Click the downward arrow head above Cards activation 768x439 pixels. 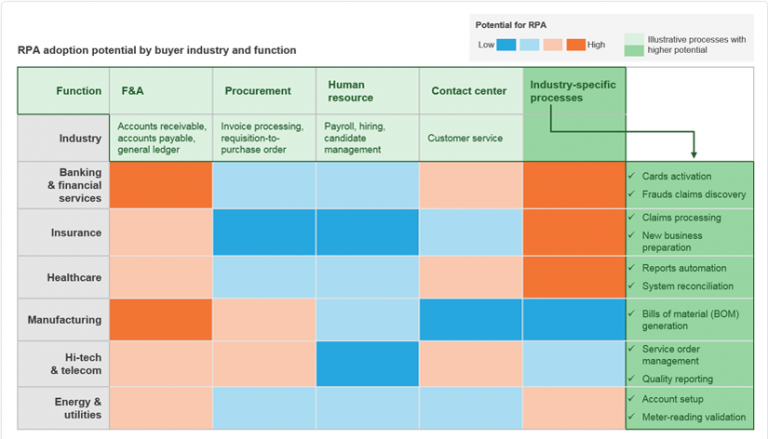click(x=694, y=153)
